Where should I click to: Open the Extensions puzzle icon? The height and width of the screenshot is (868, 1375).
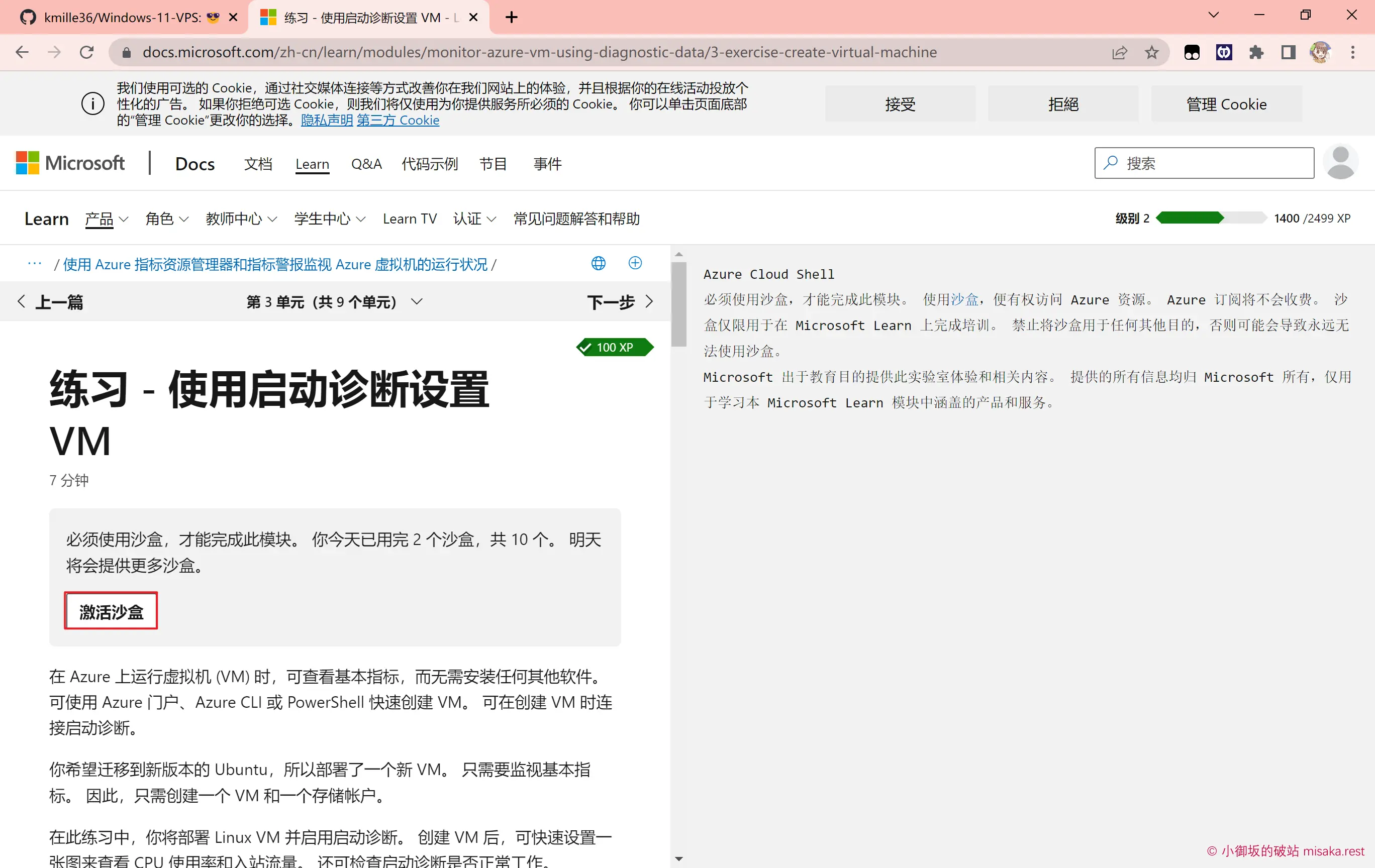point(1256,52)
